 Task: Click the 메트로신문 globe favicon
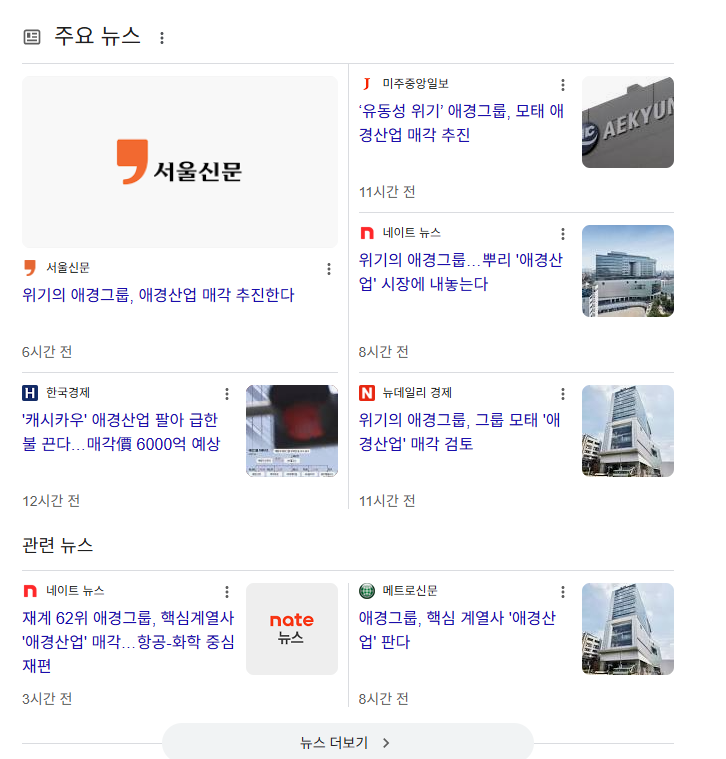click(367, 591)
